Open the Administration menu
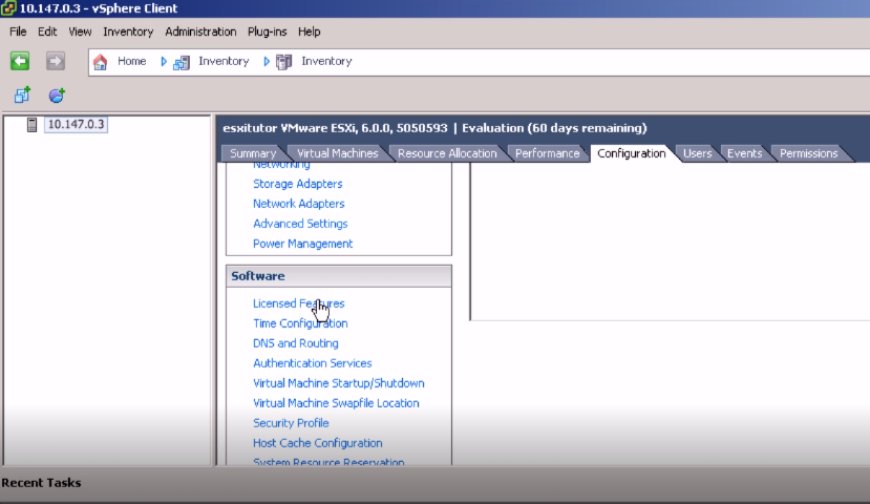 [x=200, y=32]
